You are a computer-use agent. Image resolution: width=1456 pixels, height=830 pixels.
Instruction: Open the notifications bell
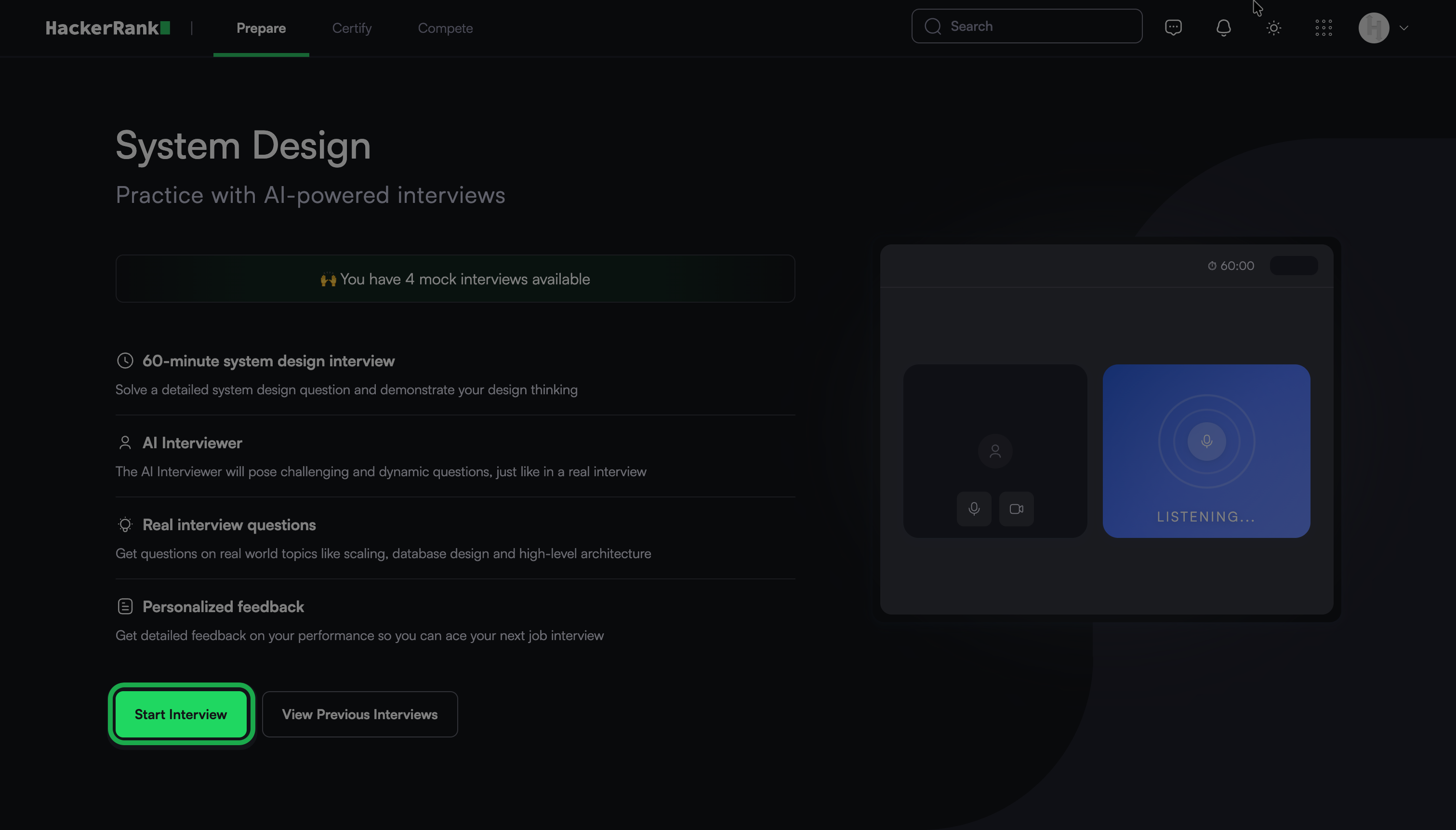pyautogui.click(x=1223, y=27)
